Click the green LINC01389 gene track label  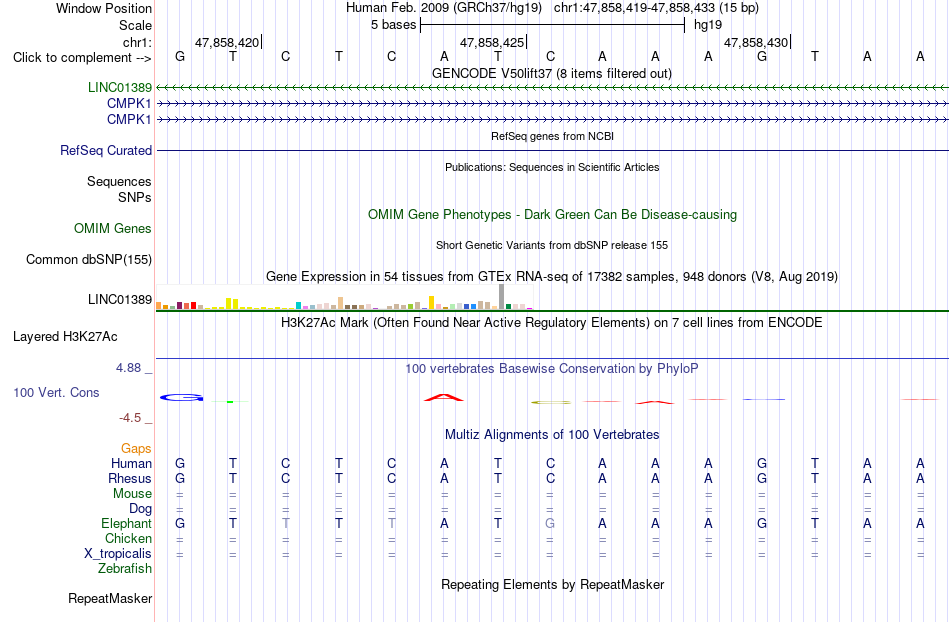[120, 87]
